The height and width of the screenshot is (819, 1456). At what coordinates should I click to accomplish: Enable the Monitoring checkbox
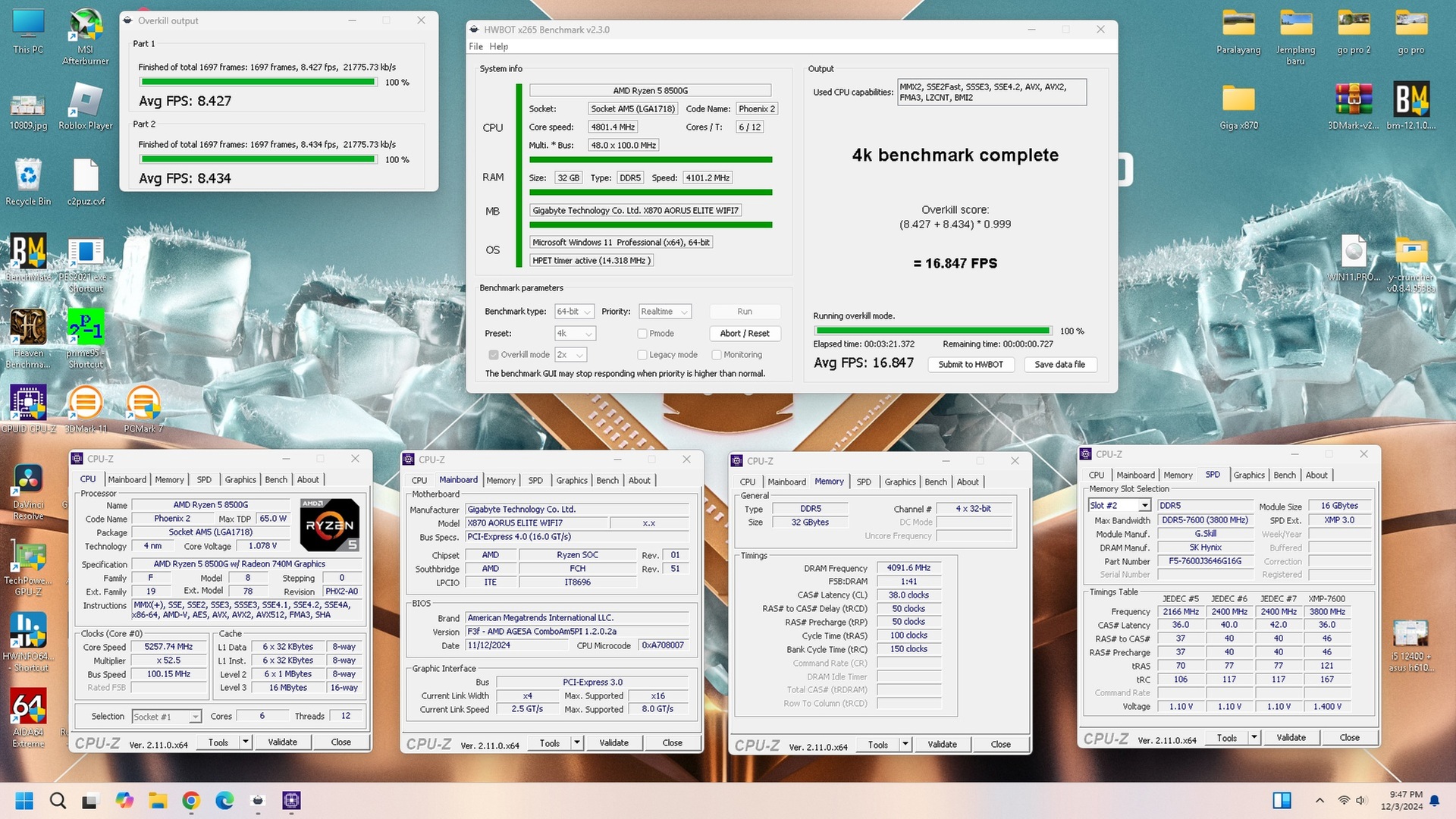point(717,355)
